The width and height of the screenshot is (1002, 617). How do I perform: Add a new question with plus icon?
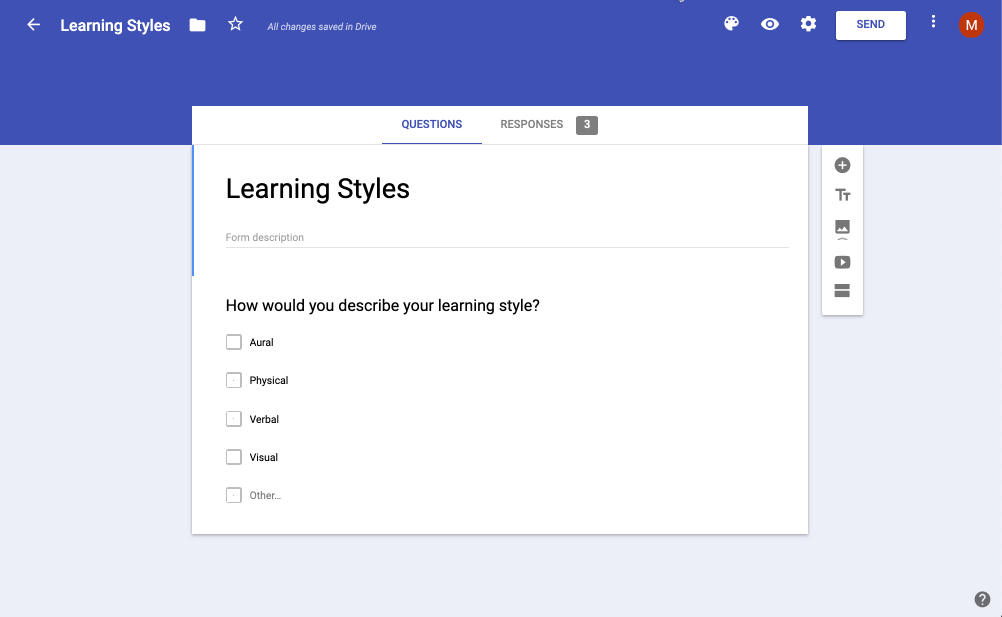(x=842, y=165)
